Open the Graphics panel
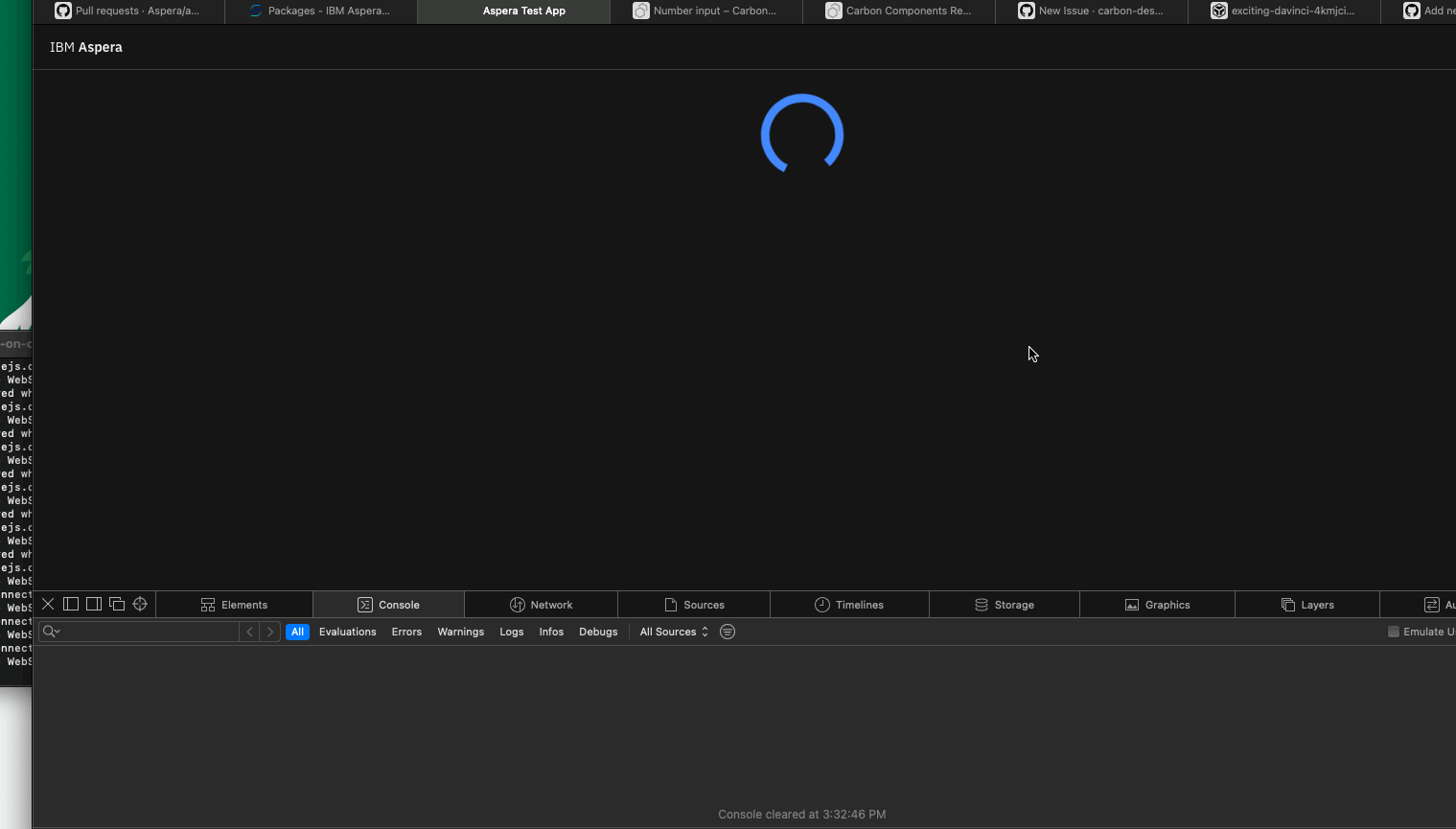The width and height of the screenshot is (1456, 829). (1158, 604)
